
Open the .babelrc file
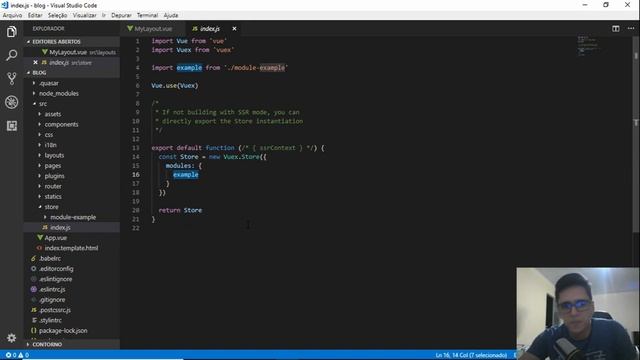point(72,258)
